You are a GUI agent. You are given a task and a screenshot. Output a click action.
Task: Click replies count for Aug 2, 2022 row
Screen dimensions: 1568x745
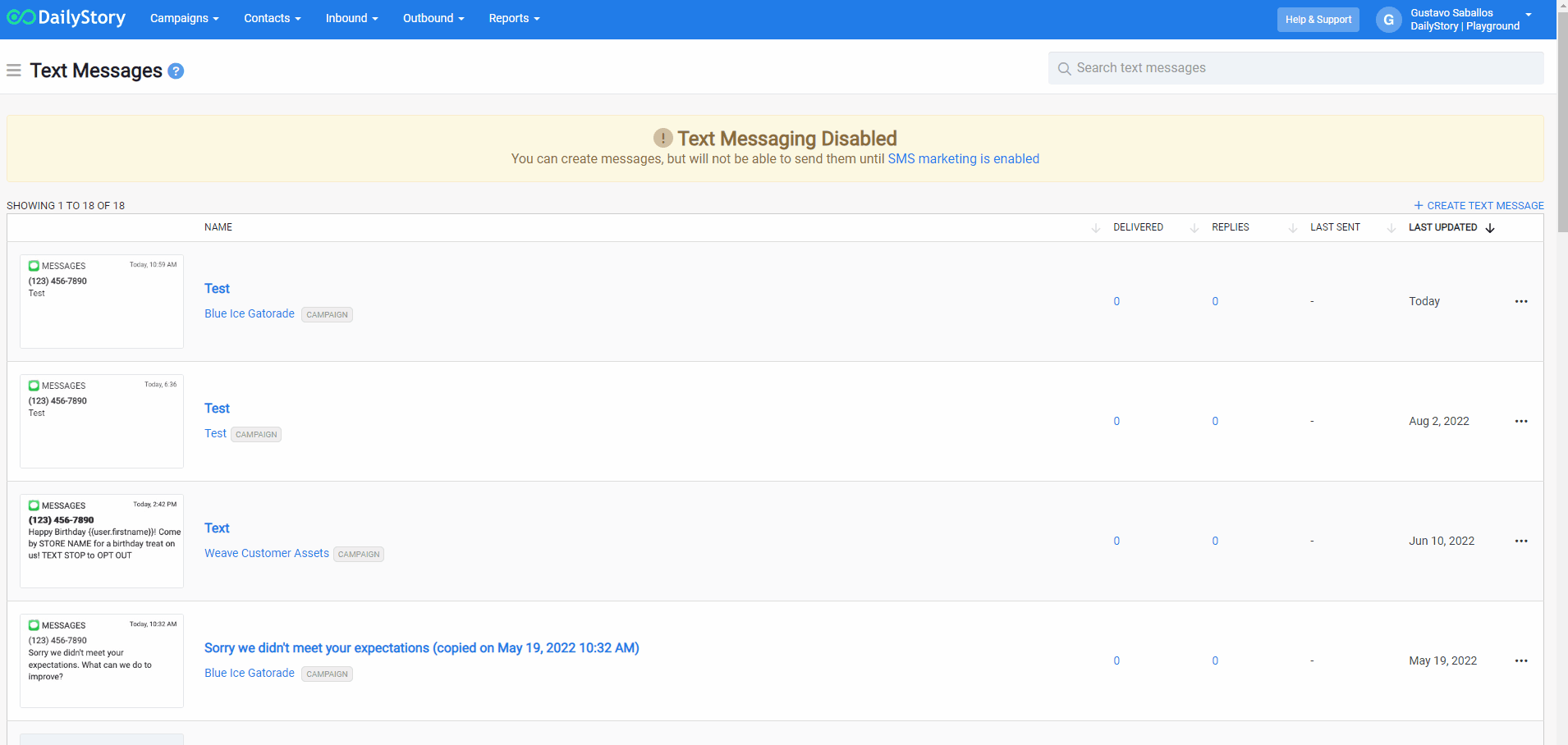(1215, 421)
